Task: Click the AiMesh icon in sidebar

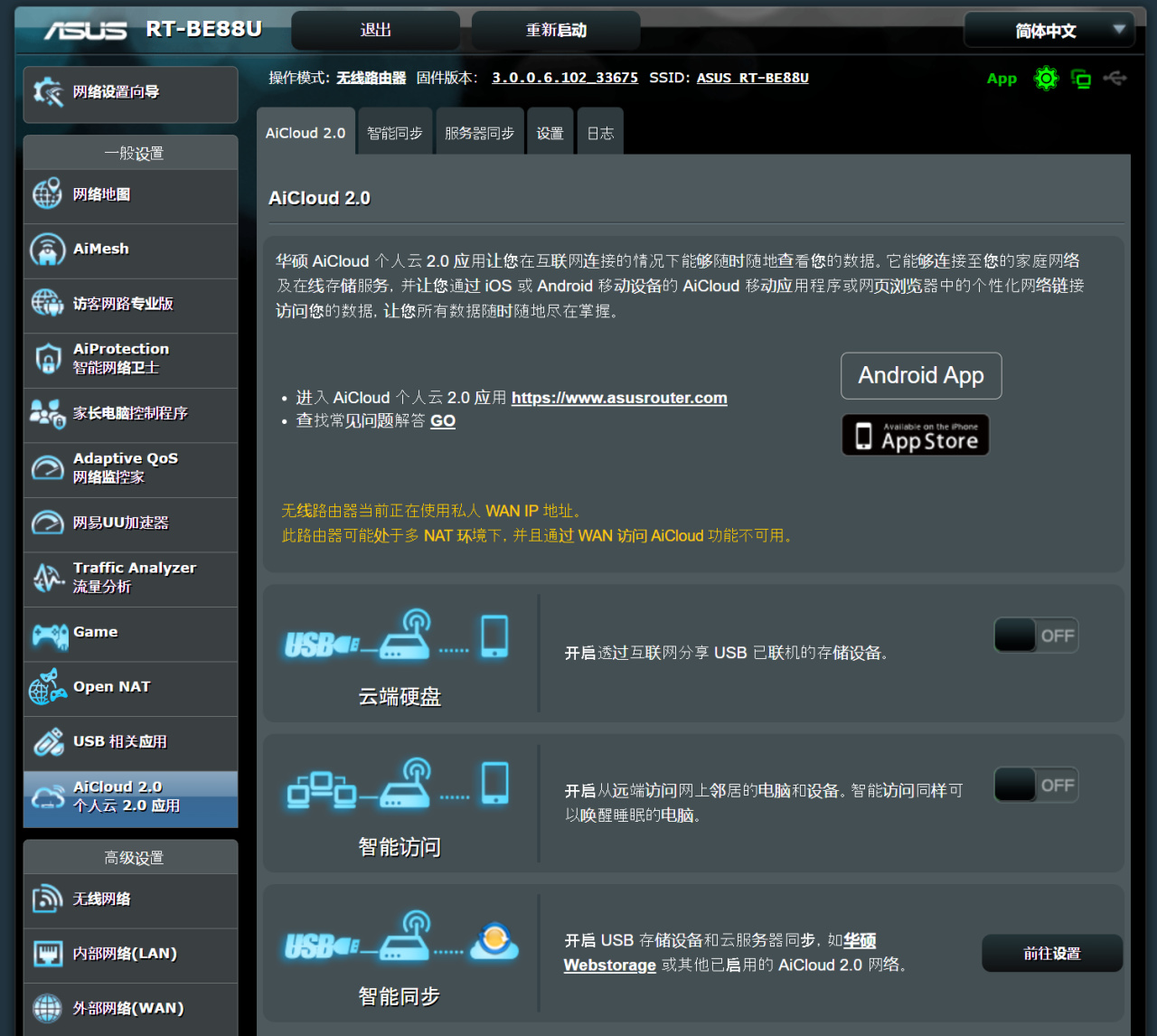Action: coord(47,250)
